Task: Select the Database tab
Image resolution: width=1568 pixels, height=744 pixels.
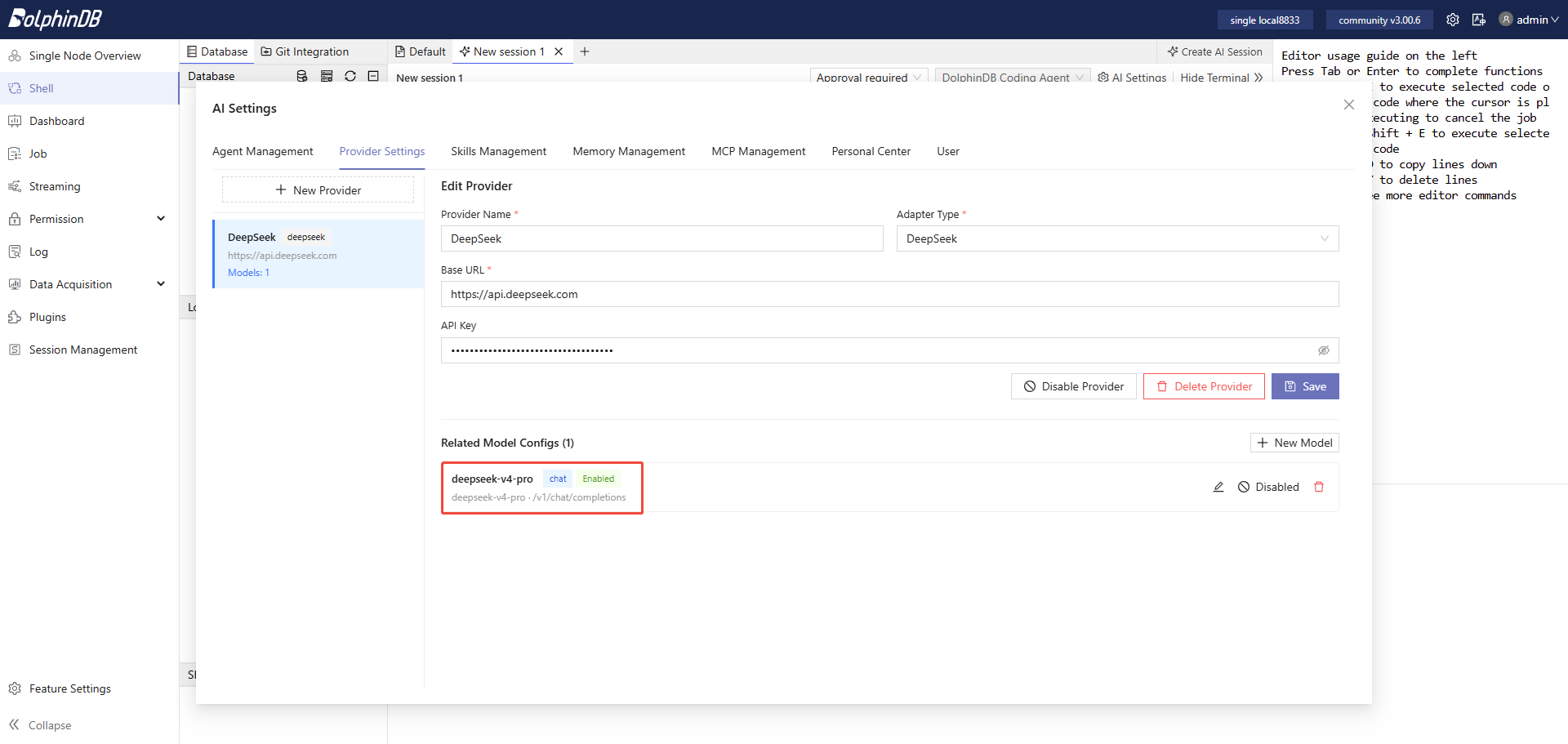Action: (217, 51)
